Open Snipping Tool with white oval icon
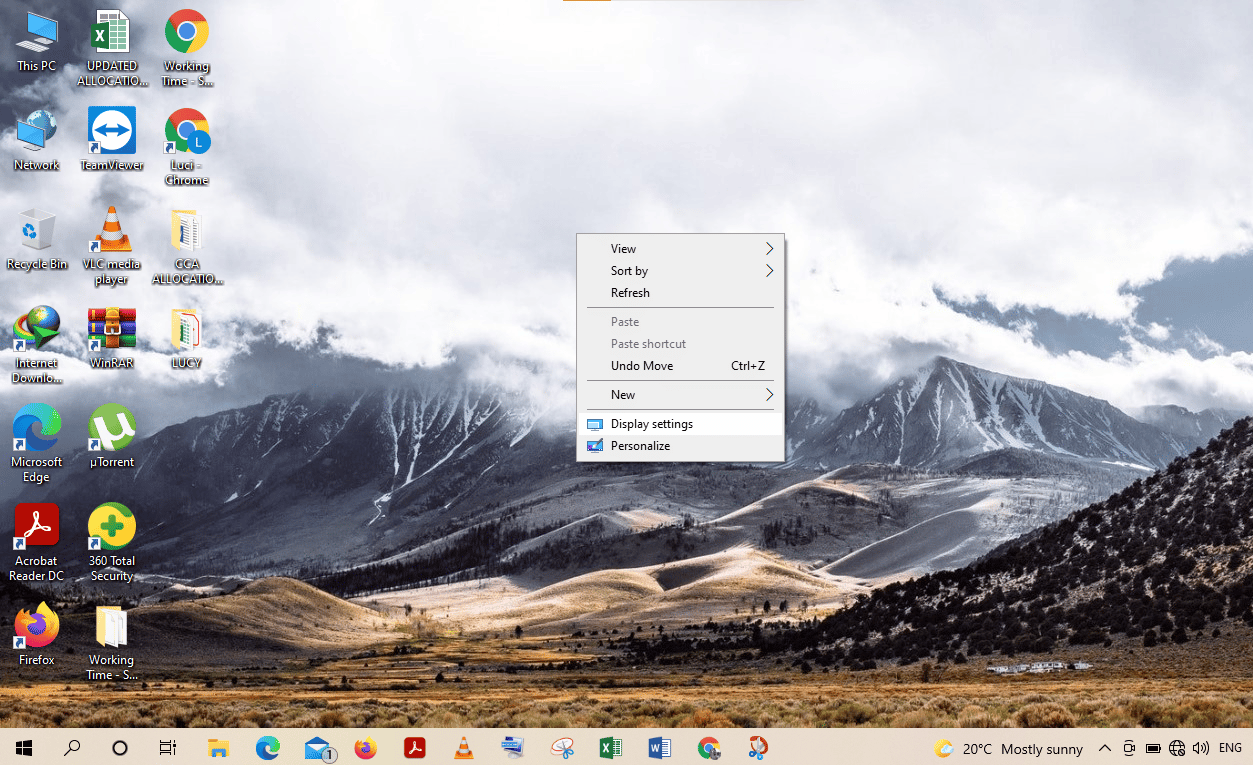The height and width of the screenshot is (765, 1253). pos(562,747)
